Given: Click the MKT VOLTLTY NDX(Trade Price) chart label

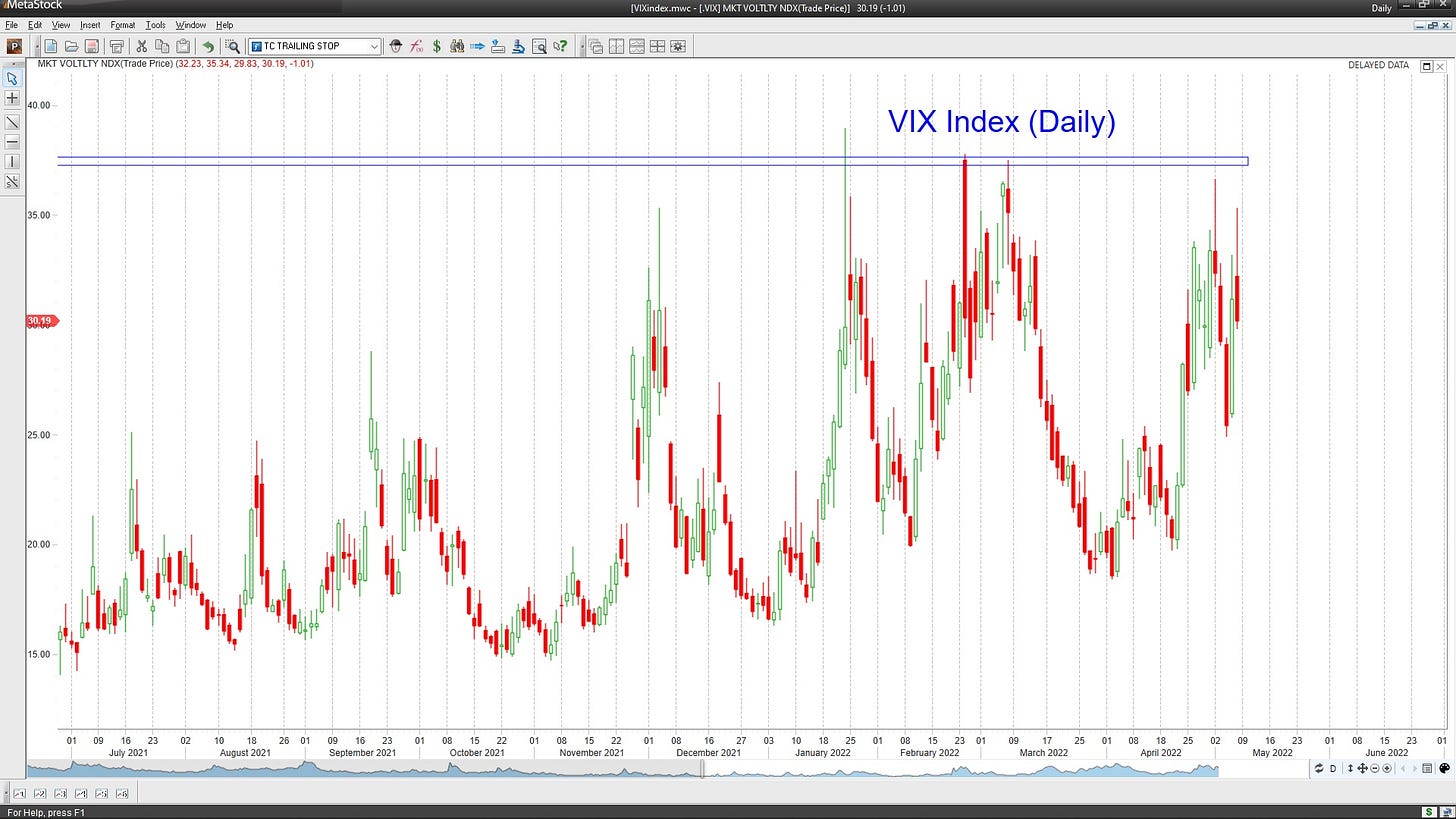Looking at the screenshot, I should click(x=105, y=64).
